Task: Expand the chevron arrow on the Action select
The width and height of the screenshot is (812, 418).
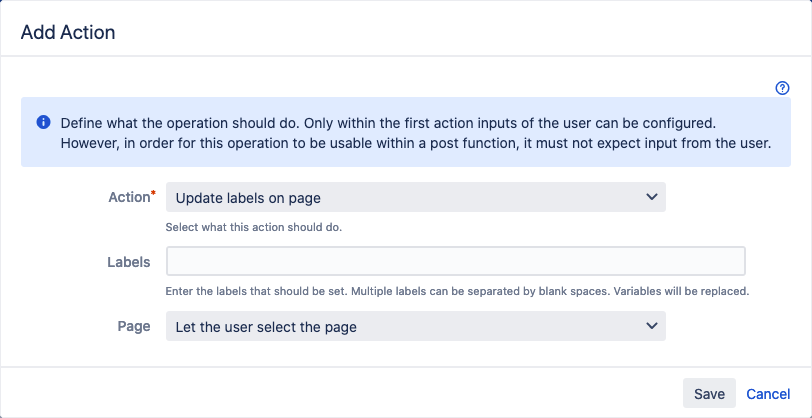Action: 651,196
